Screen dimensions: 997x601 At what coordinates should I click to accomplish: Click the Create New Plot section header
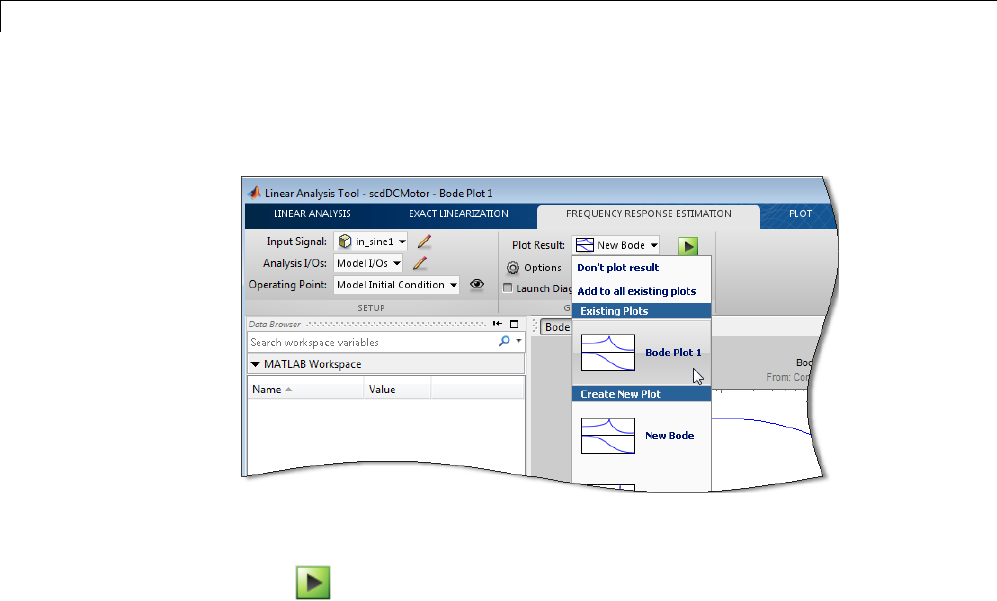click(641, 394)
